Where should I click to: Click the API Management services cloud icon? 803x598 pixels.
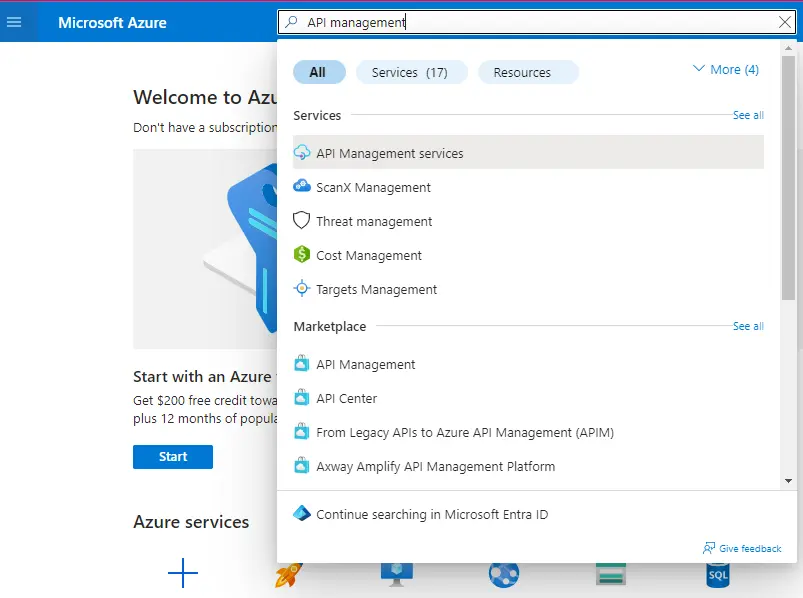pyautogui.click(x=302, y=153)
